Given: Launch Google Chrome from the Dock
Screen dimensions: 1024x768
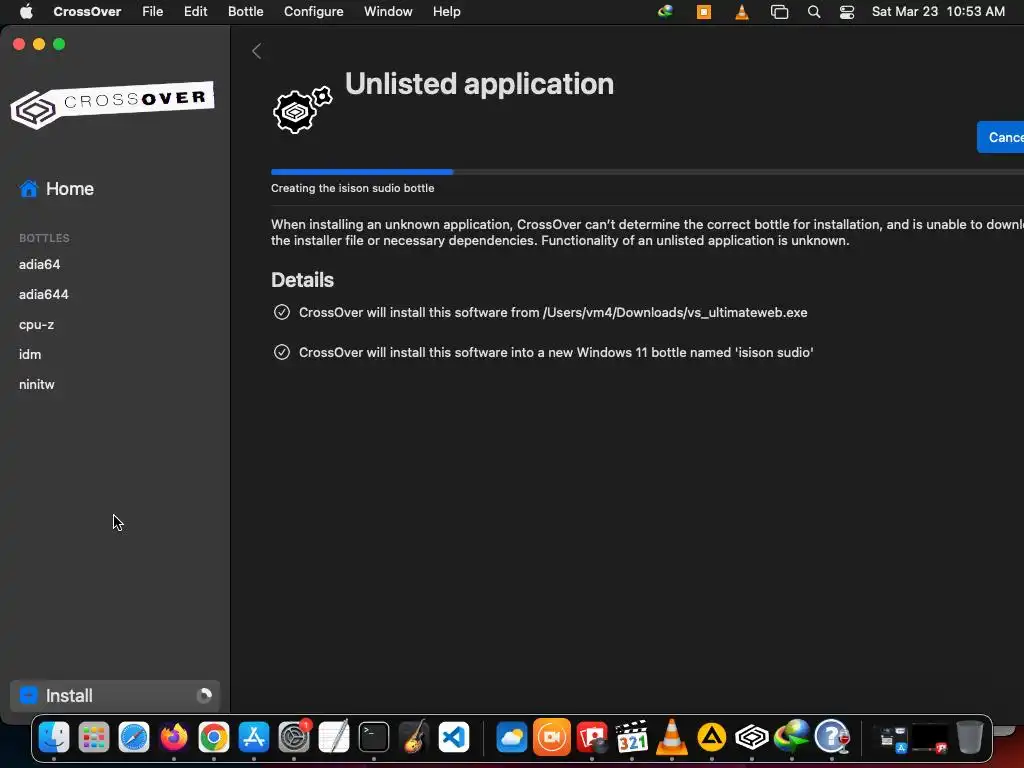Looking at the screenshot, I should click(x=214, y=738).
